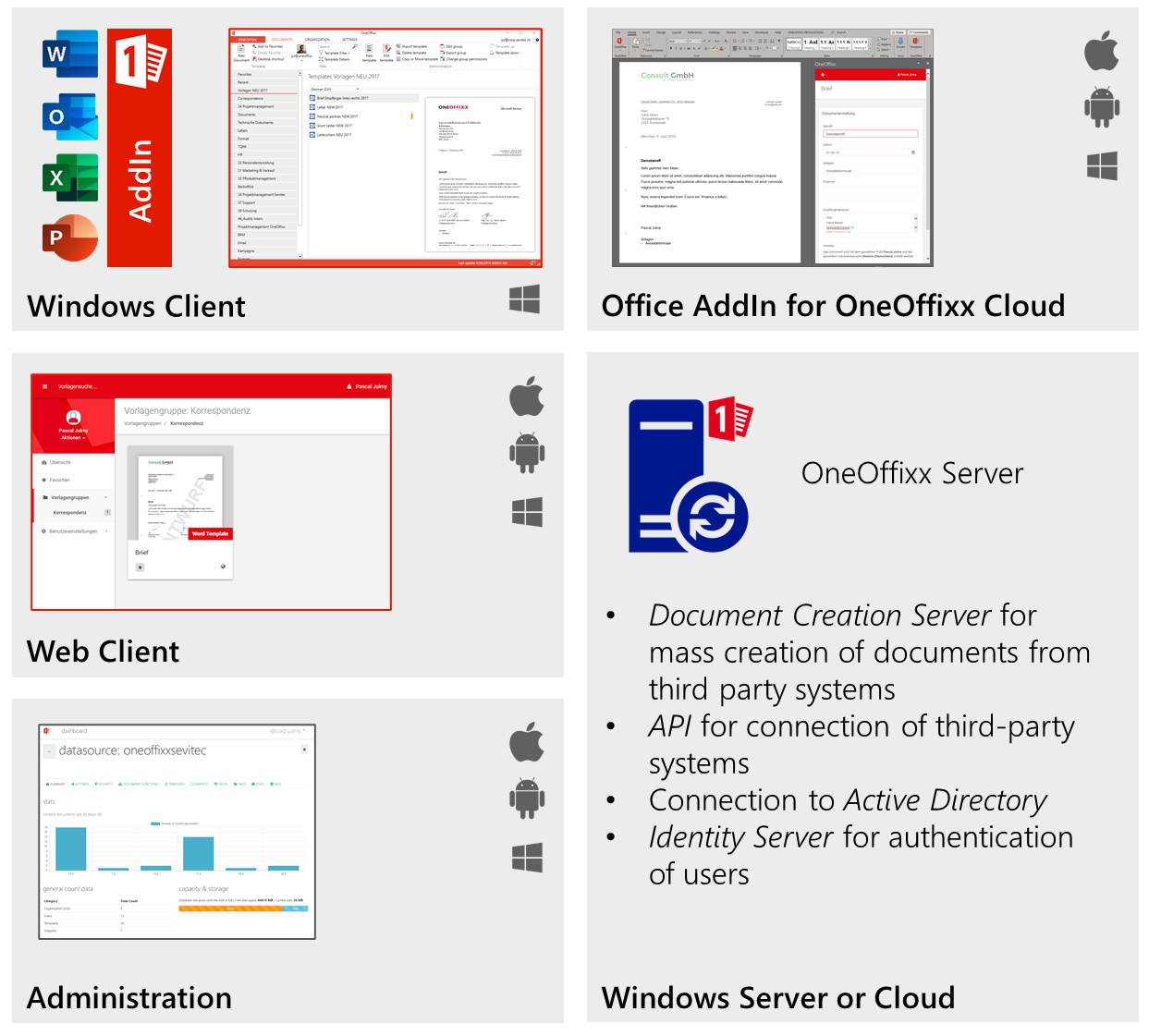This screenshot has width=1149, height=1036.
Task: Click the Windows logo in the Web Client panel
Action: point(527,512)
